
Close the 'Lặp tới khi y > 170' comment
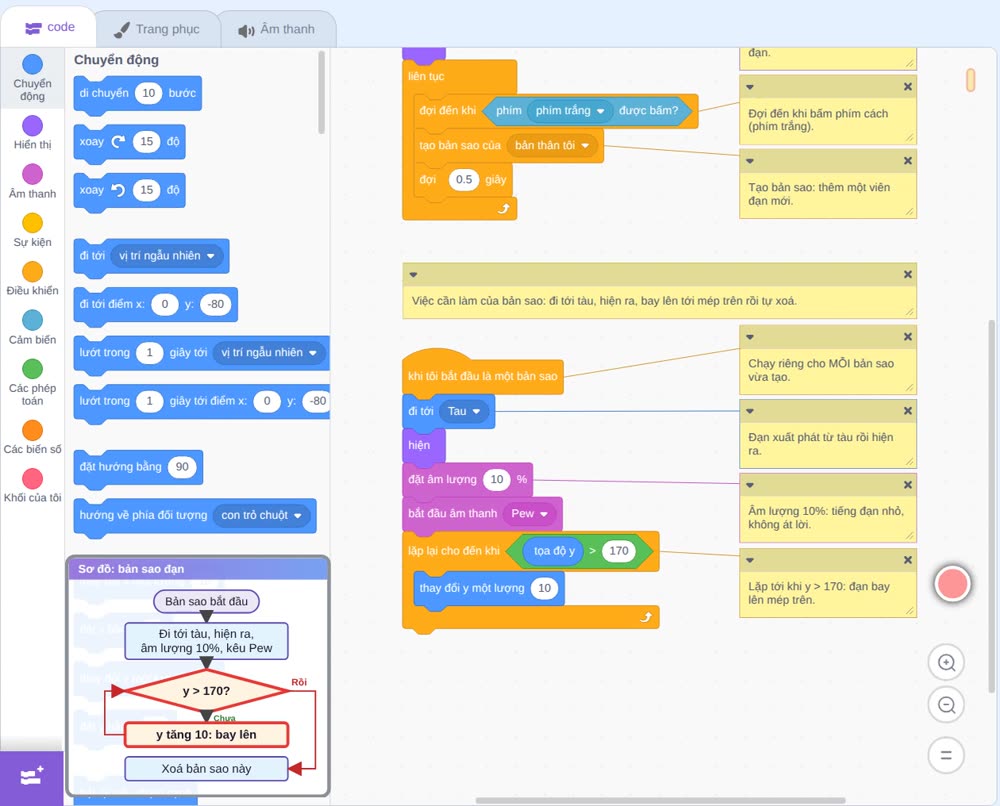click(908, 560)
